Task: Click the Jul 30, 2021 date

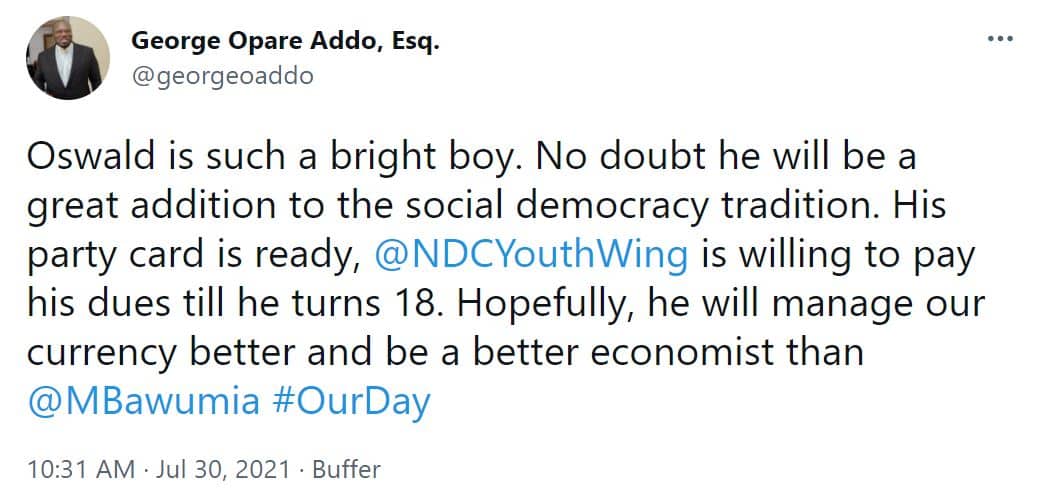Action: coord(223,469)
